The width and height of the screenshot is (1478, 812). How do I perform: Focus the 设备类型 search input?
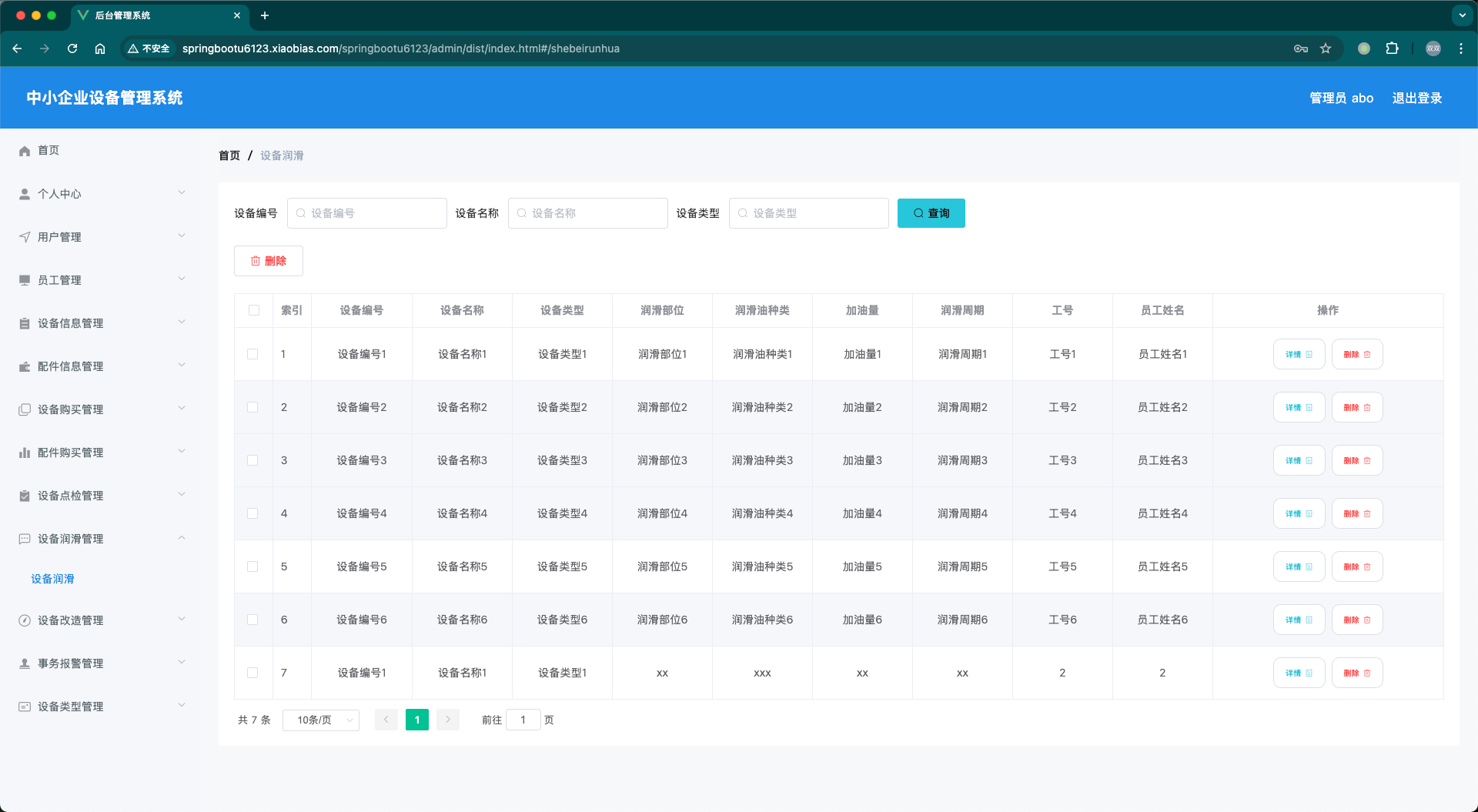pos(809,213)
